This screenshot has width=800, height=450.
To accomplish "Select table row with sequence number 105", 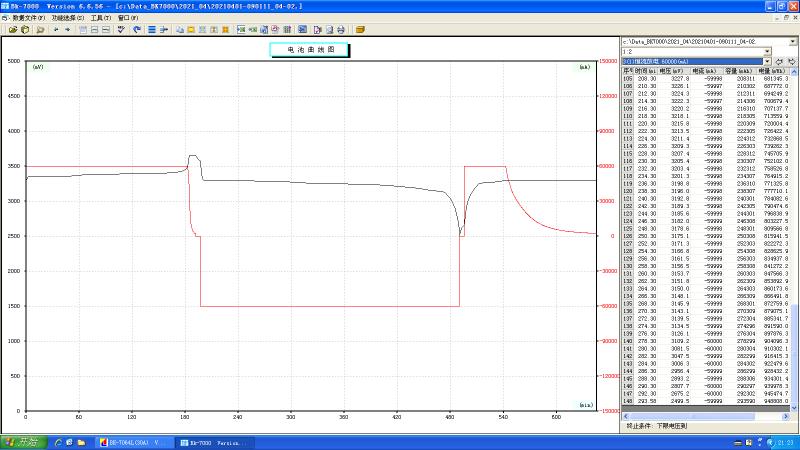I will tap(706, 79).
